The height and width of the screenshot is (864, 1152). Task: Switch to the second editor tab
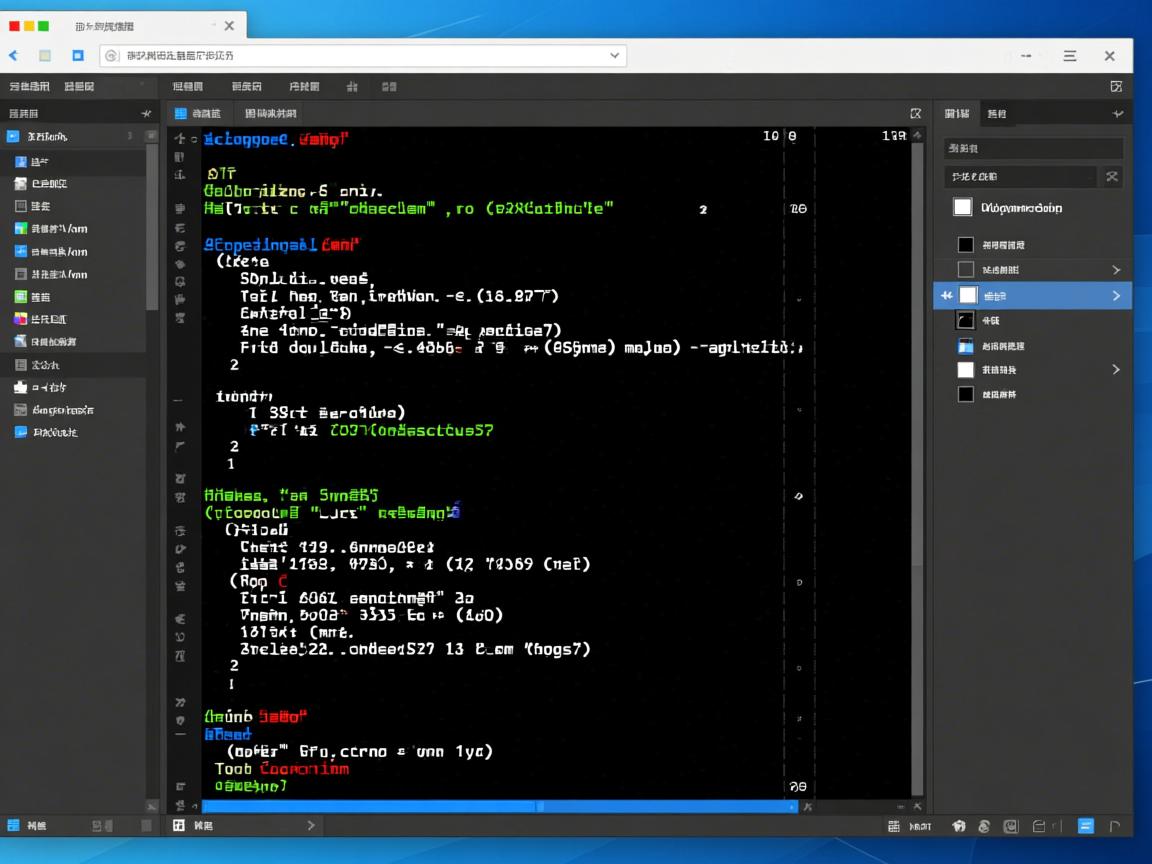tap(270, 114)
